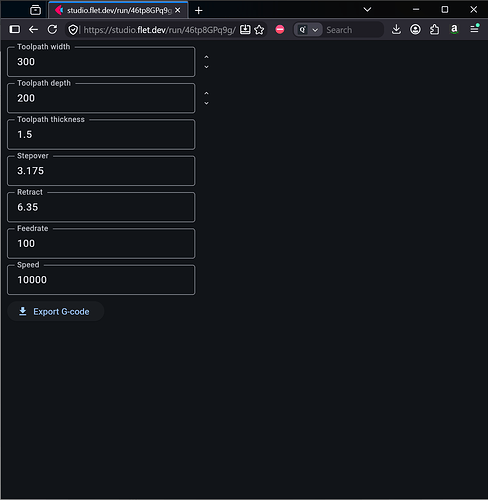Open the extensions puzzle icon
The image size is (488, 500).
tap(434, 30)
